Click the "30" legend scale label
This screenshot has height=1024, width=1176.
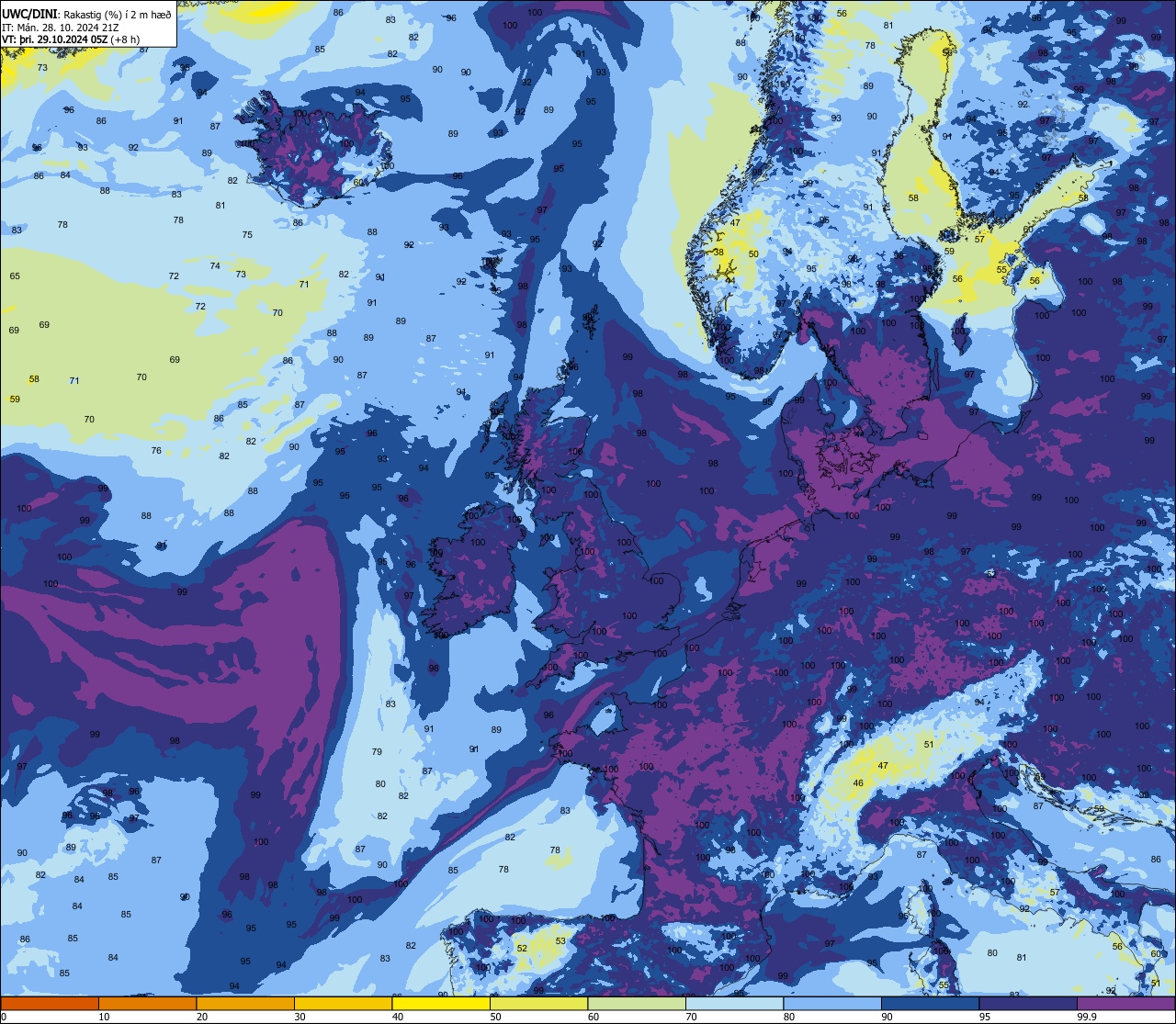(300, 1017)
